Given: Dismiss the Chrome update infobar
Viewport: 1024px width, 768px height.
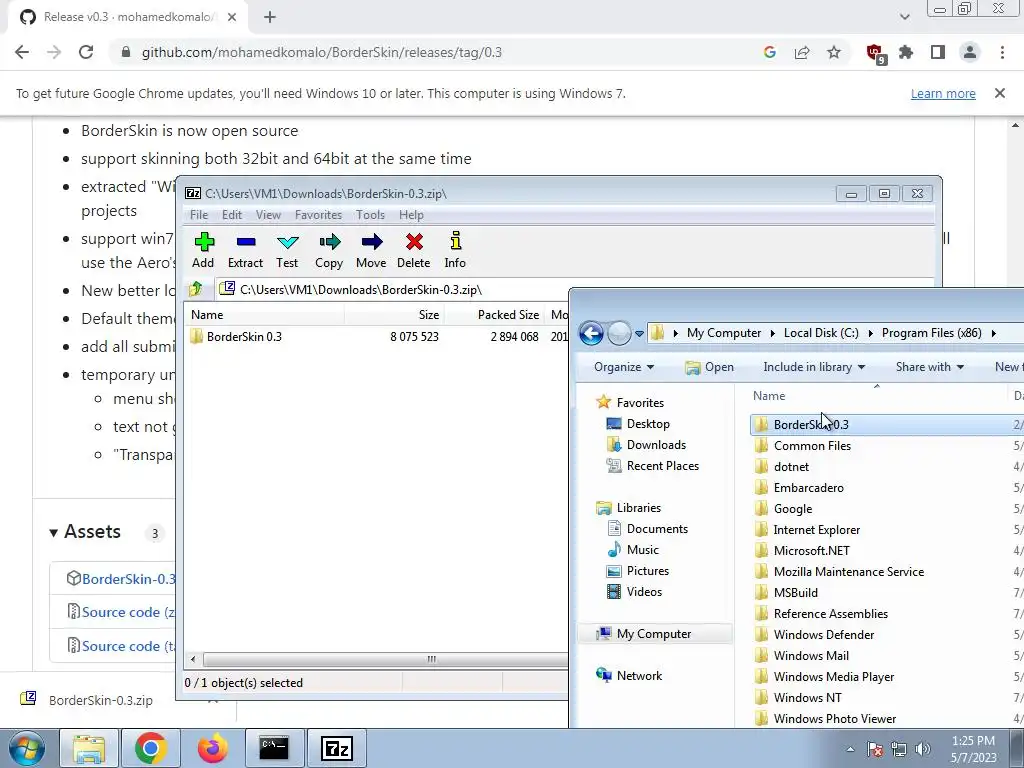Looking at the screenshot, I should tap(1000, 93).
